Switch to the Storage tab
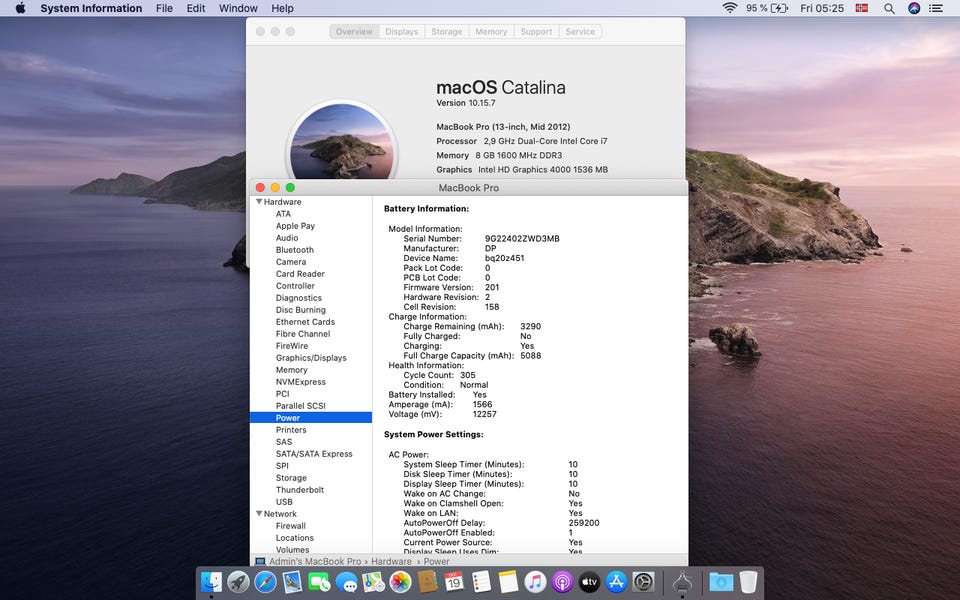 pos(446,32)
